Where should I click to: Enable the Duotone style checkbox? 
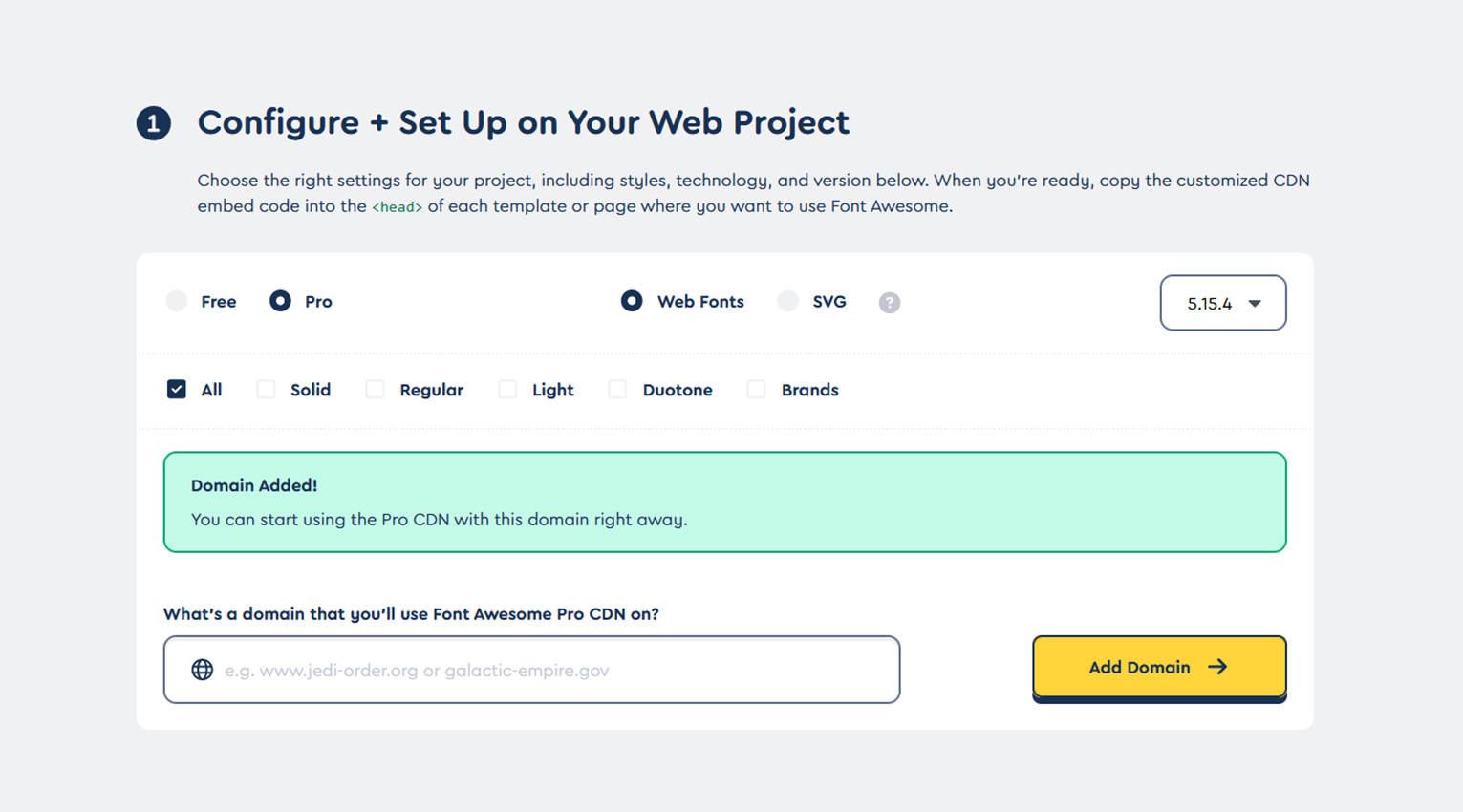[617, 389]
